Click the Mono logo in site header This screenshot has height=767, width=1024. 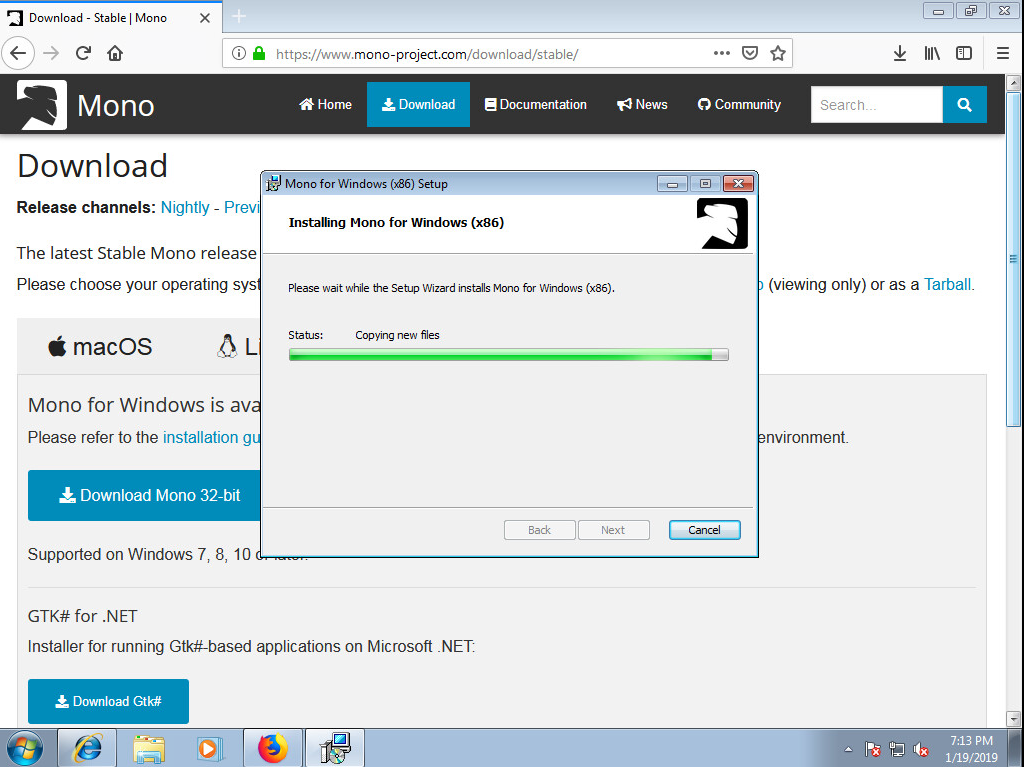(41, 105)
